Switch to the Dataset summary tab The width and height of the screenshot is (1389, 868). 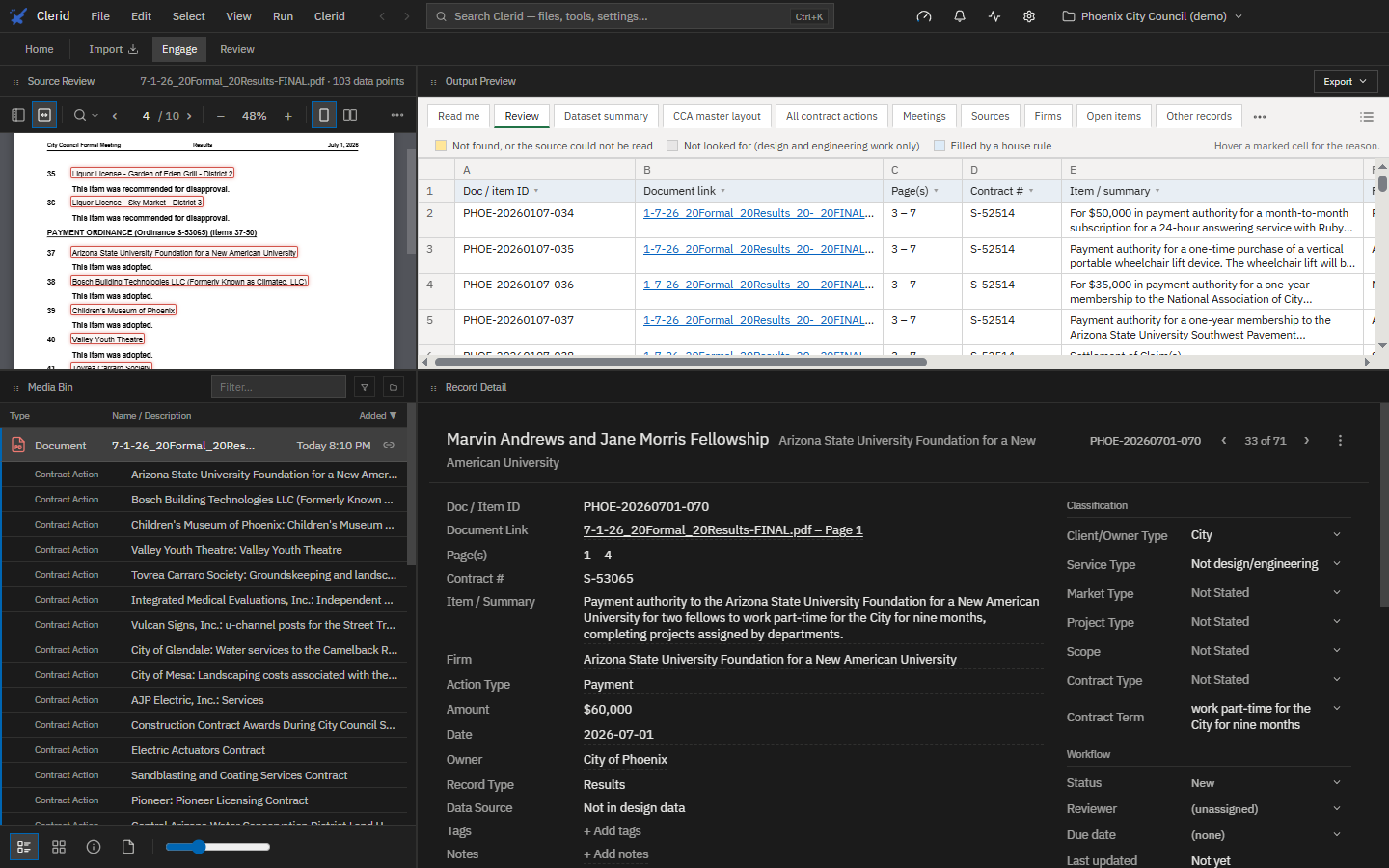tap(606, 117)
